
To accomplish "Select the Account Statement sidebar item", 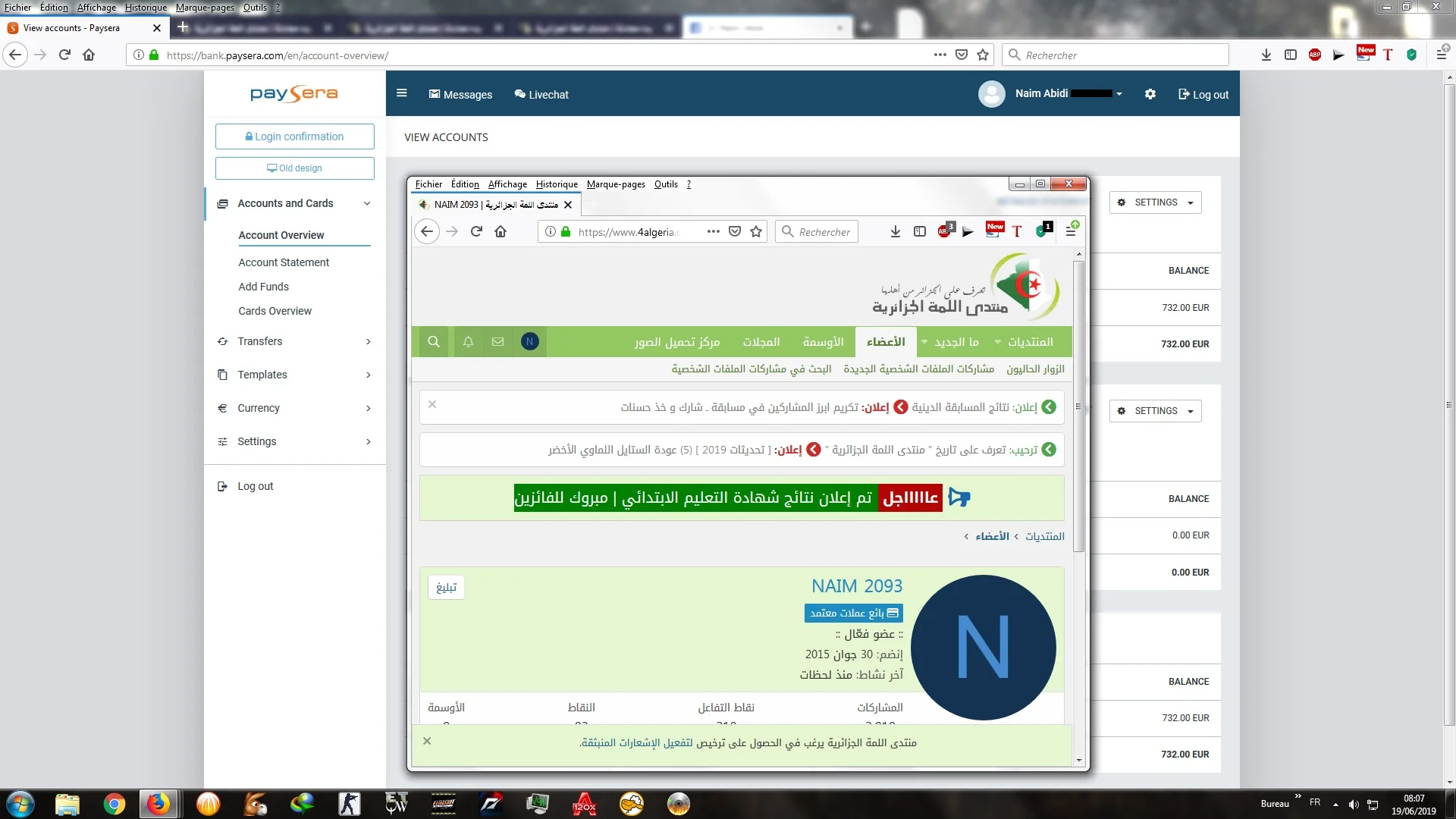I will [x=284, y=262].
